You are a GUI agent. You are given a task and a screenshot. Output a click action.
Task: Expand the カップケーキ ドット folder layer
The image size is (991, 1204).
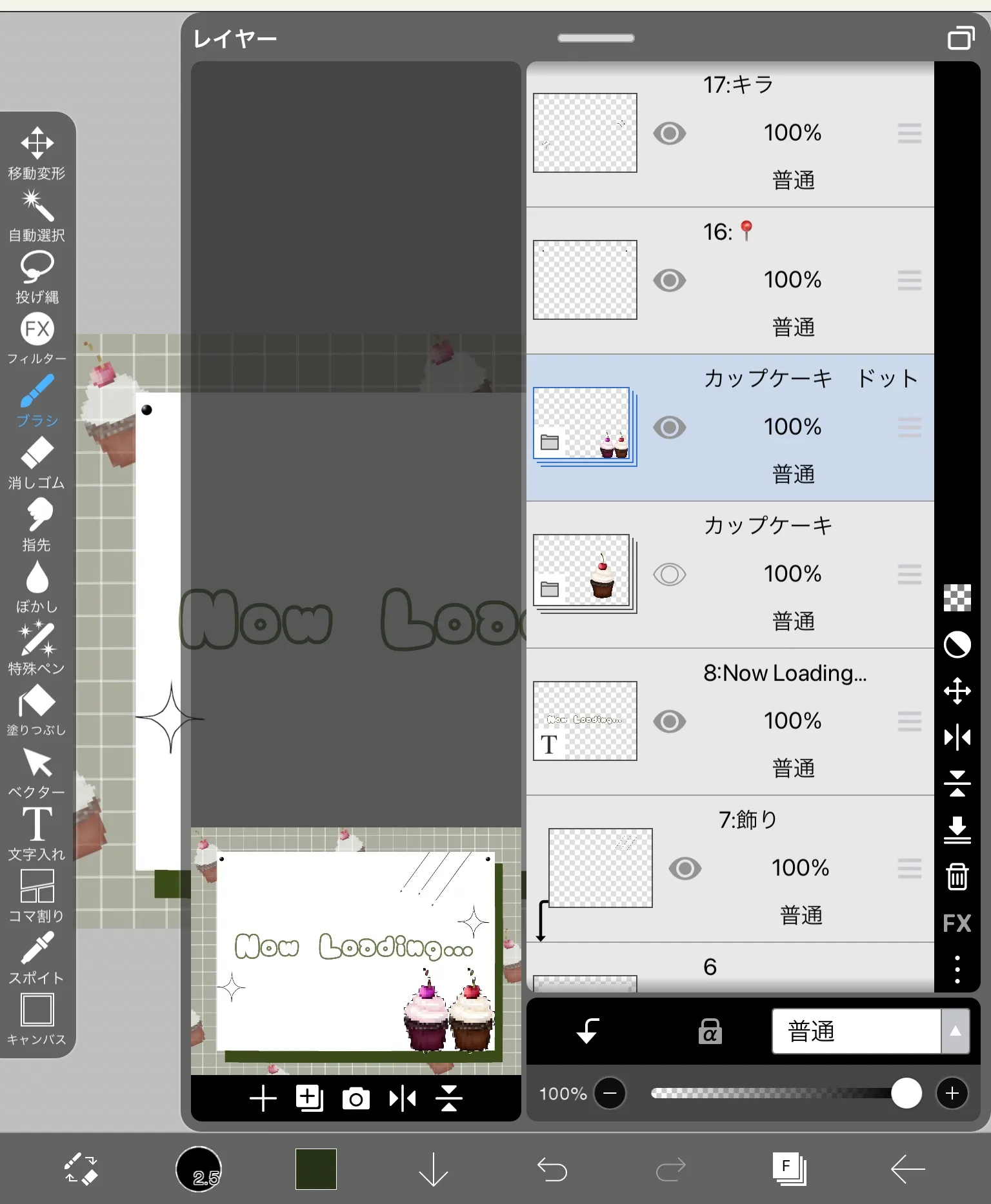pyautogui.click(x=550, y=442)
